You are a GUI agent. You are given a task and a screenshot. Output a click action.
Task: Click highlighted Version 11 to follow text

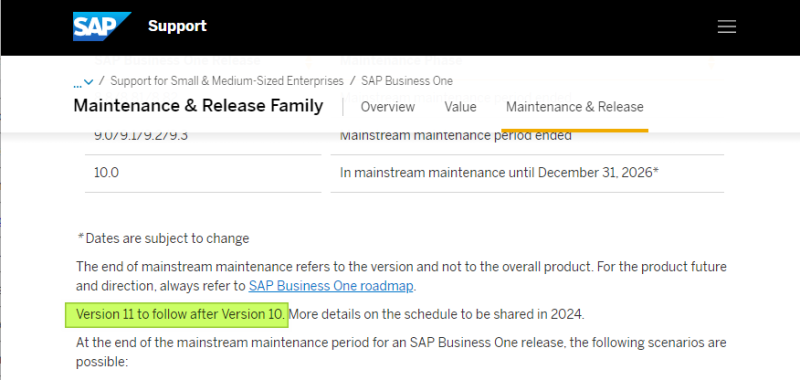click(x=180, y=315)
